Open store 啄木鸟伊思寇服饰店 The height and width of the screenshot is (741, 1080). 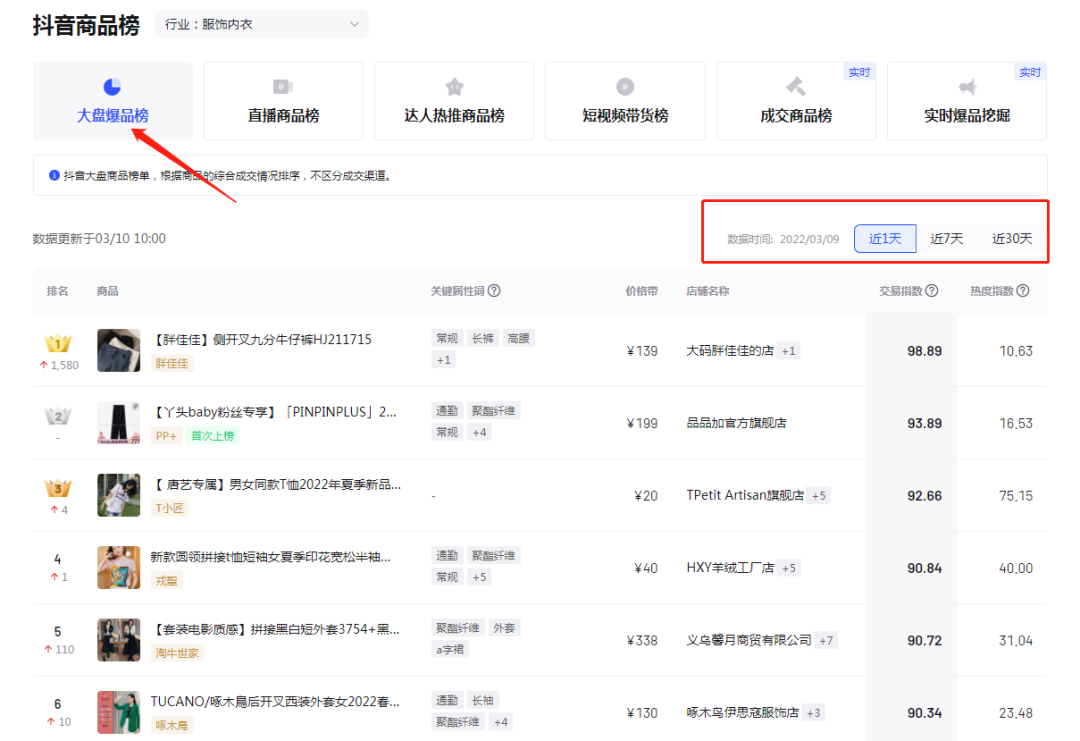(742, 712)
